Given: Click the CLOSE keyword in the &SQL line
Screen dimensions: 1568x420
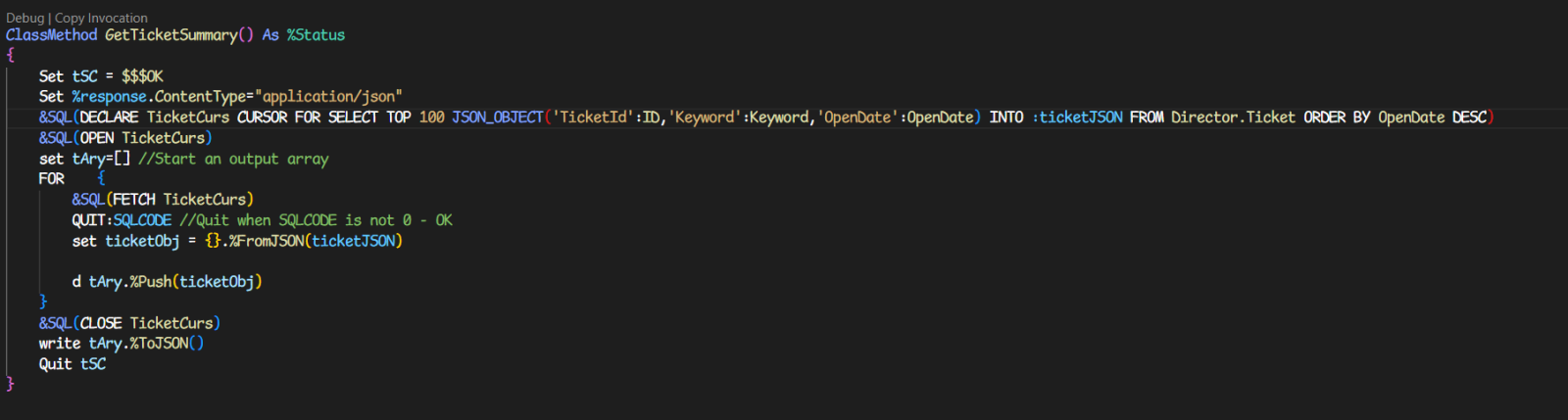Looking at the screenshot, I should click(x=101, y=323).
